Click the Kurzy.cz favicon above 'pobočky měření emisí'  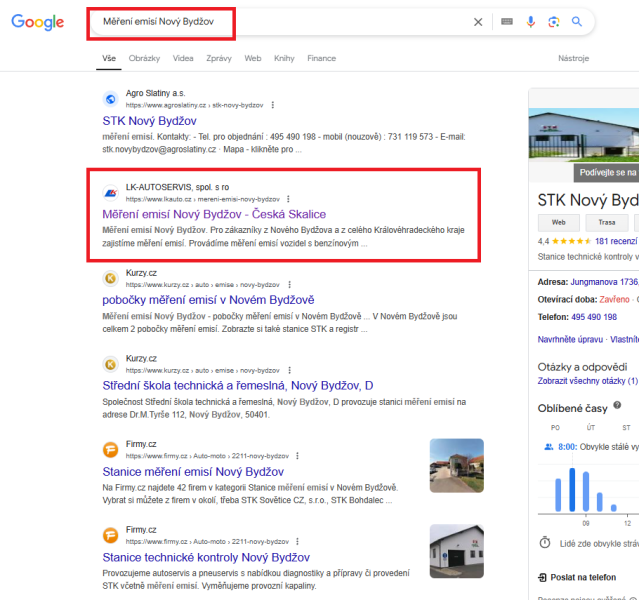(110, 278)
